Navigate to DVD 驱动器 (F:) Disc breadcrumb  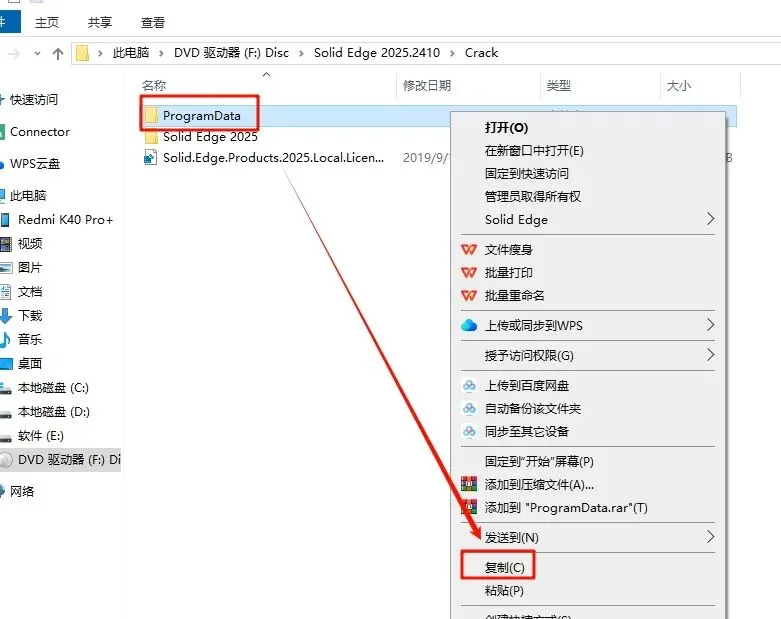(x=231, y=53)
